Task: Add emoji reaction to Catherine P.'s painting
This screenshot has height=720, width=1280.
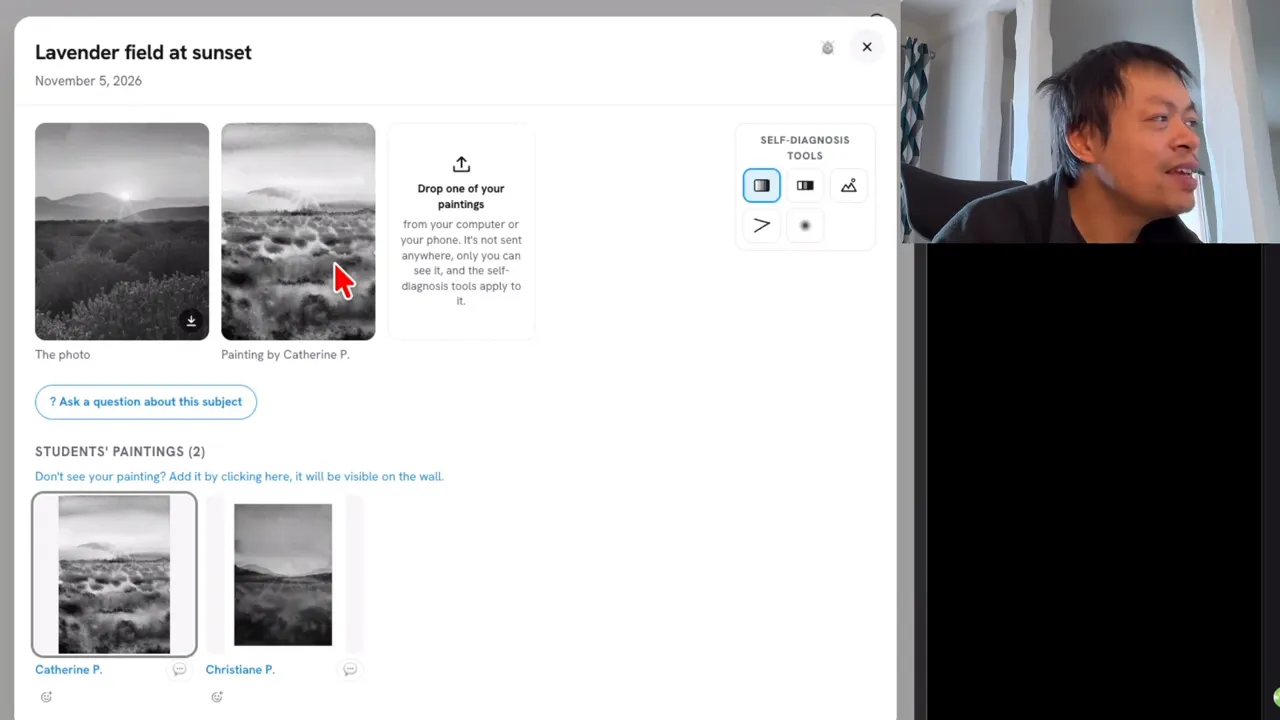Action: pos(46,697)
